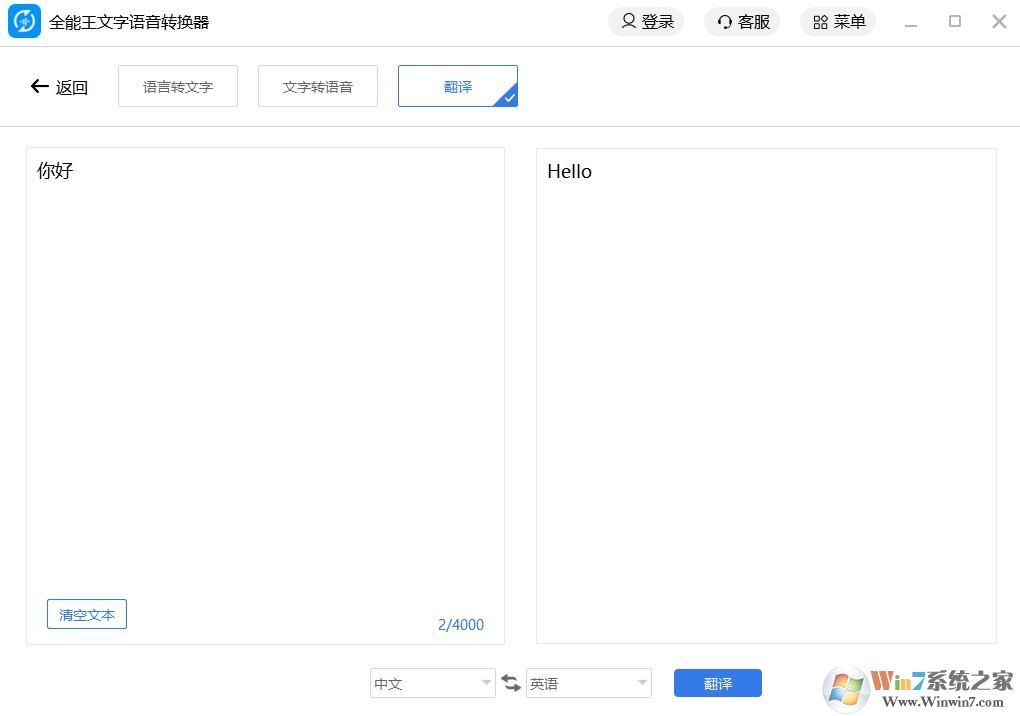Screen dimensions: 1020x716
Task: Open the target language 英语 dropdown
Action: [x=588, y=683]
